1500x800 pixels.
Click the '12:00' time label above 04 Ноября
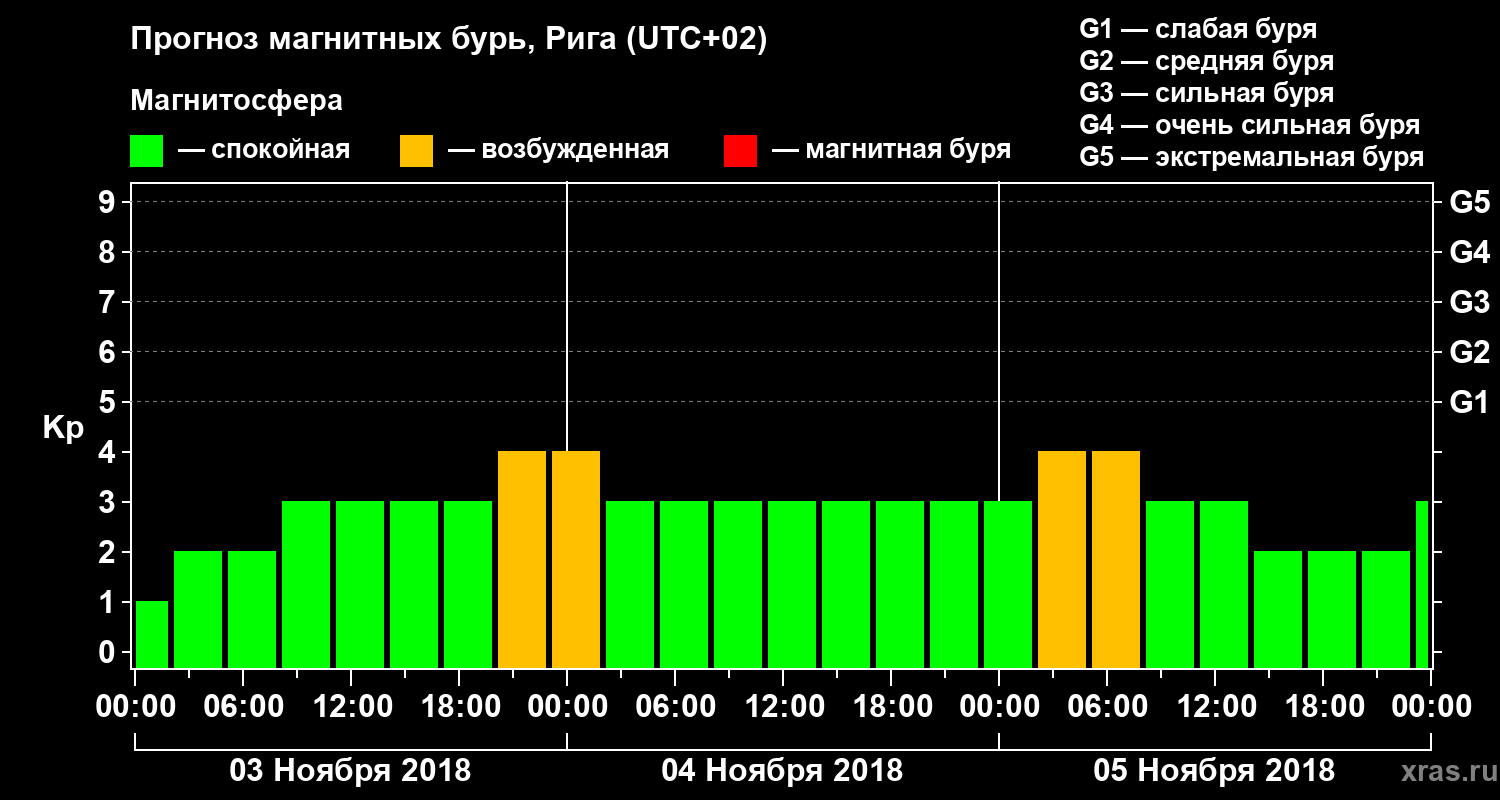[x=783, y=707]
